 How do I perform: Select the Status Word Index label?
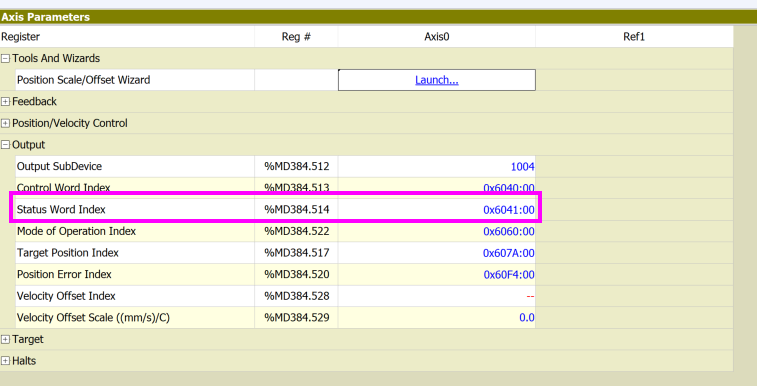tap(61, 209)
